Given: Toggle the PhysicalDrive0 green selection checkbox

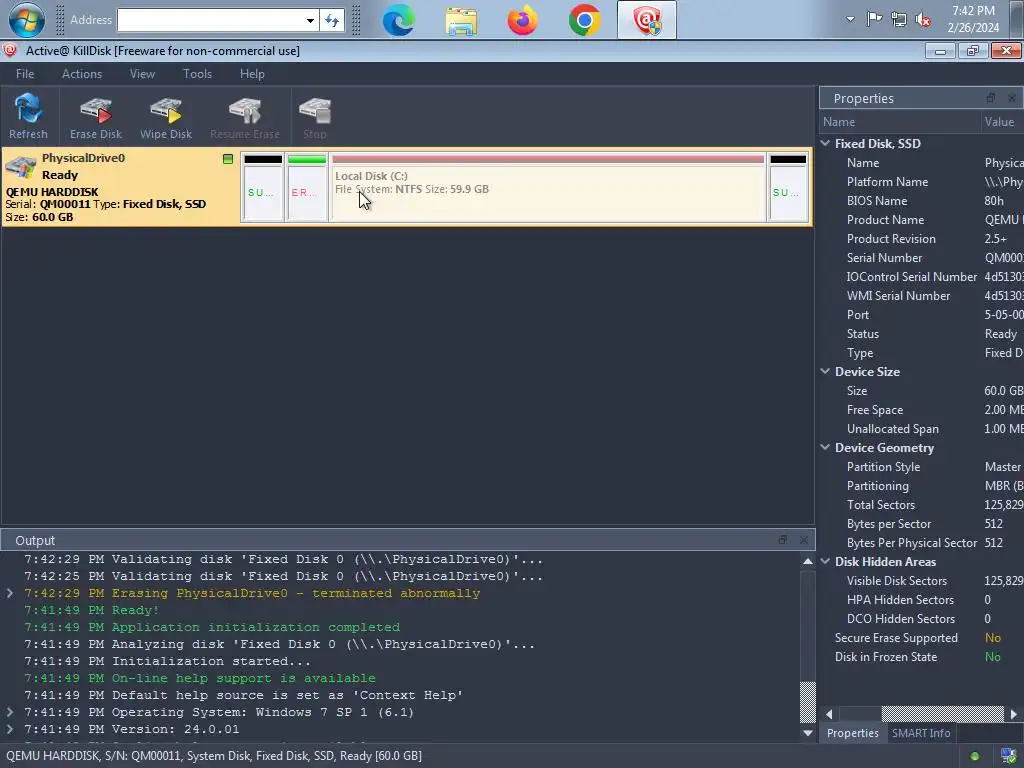Looking at the screenshot, I should (x=228, y=159).
